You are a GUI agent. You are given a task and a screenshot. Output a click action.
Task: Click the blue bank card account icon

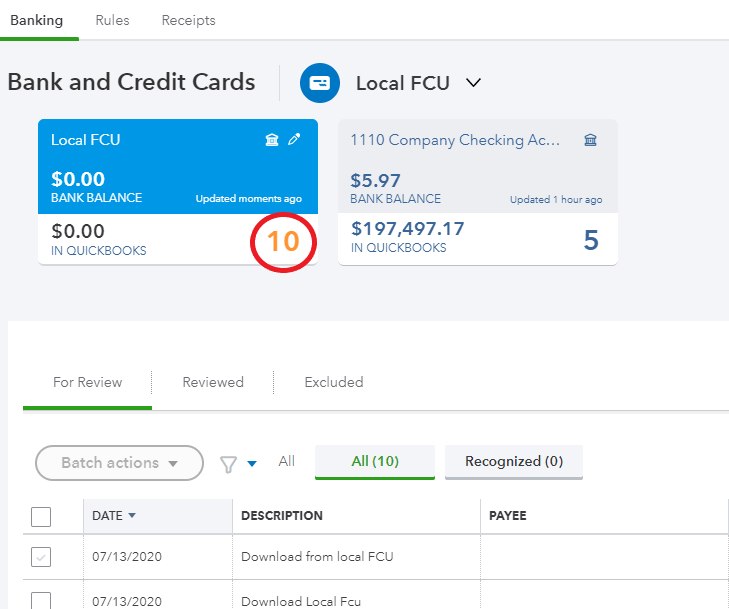tap(320, 83)
